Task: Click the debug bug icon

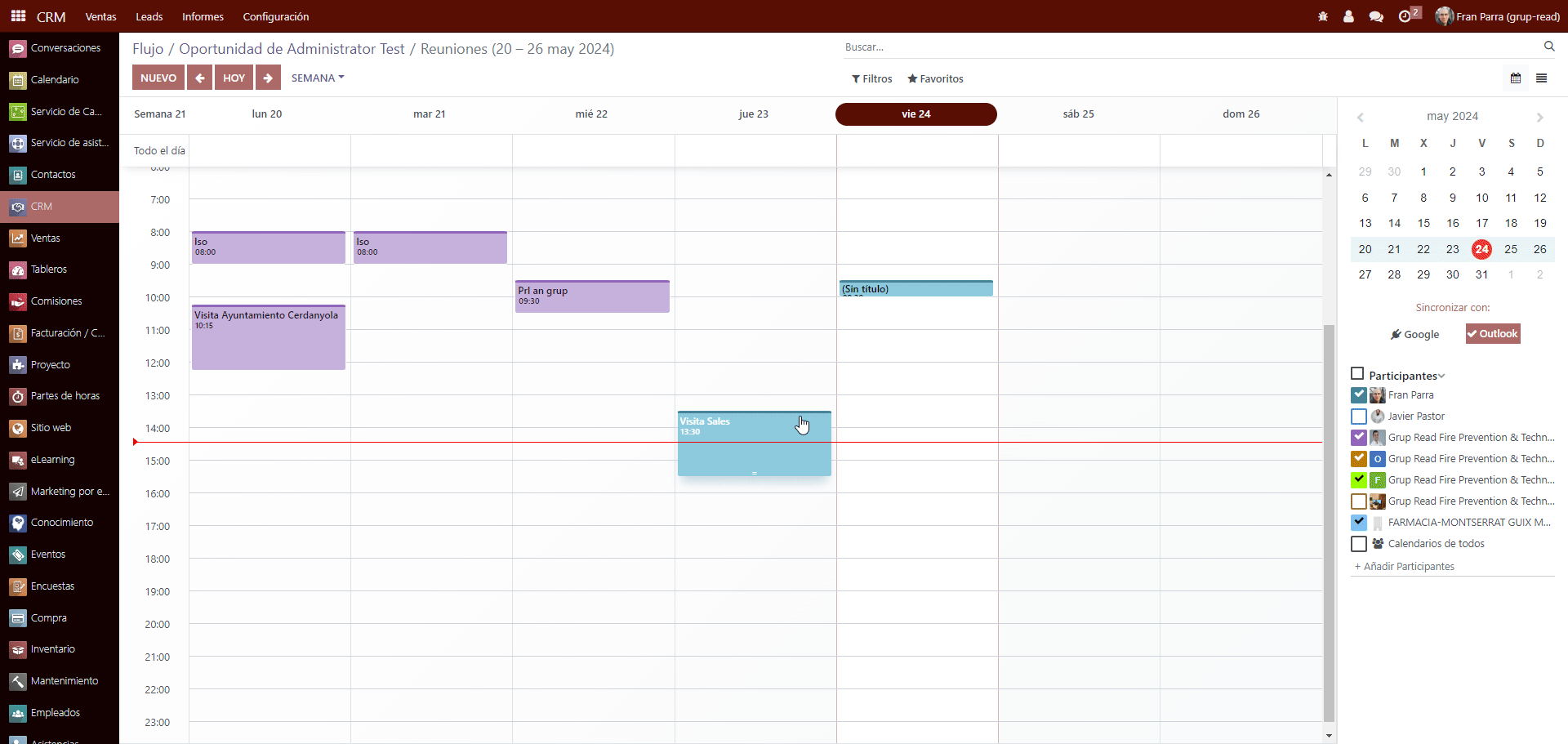Action: [1323, 16]
